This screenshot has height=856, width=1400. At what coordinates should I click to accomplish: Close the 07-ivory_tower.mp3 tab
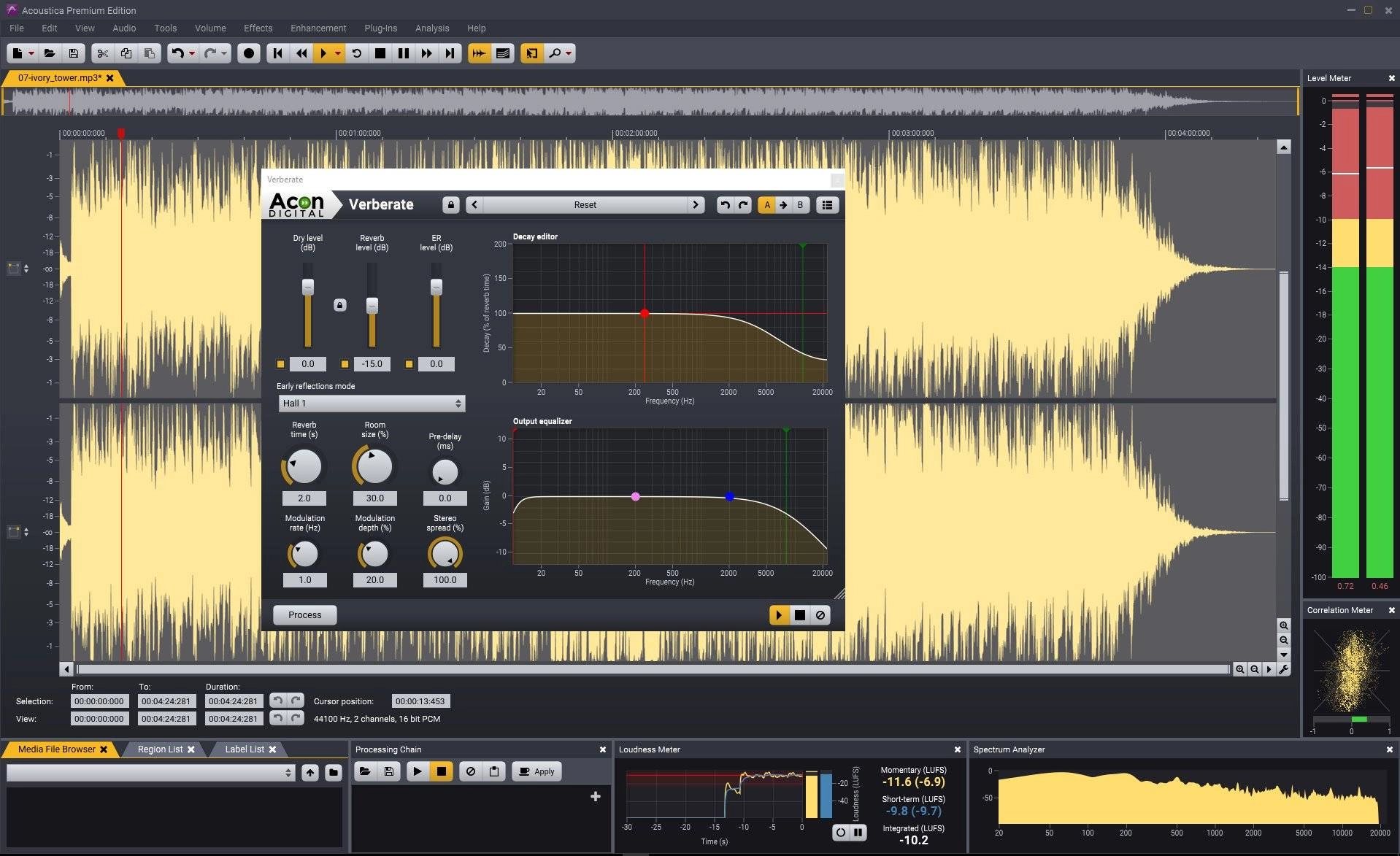[x=110, y=78]
